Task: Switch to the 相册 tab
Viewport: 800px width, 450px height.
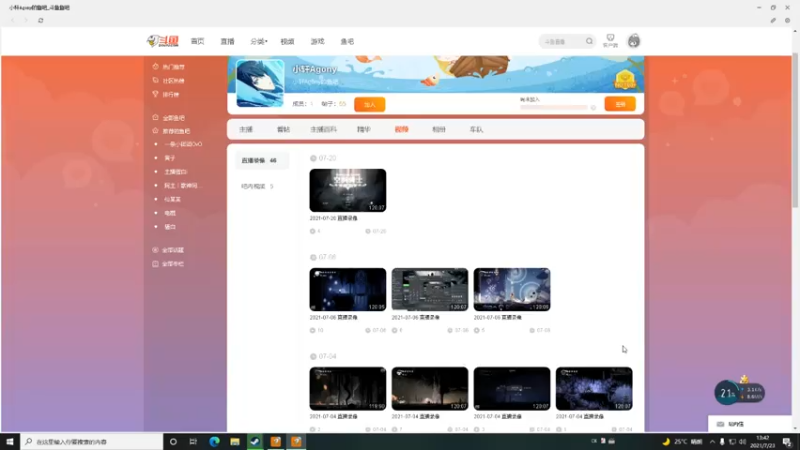Action: [x=439, y=130]
